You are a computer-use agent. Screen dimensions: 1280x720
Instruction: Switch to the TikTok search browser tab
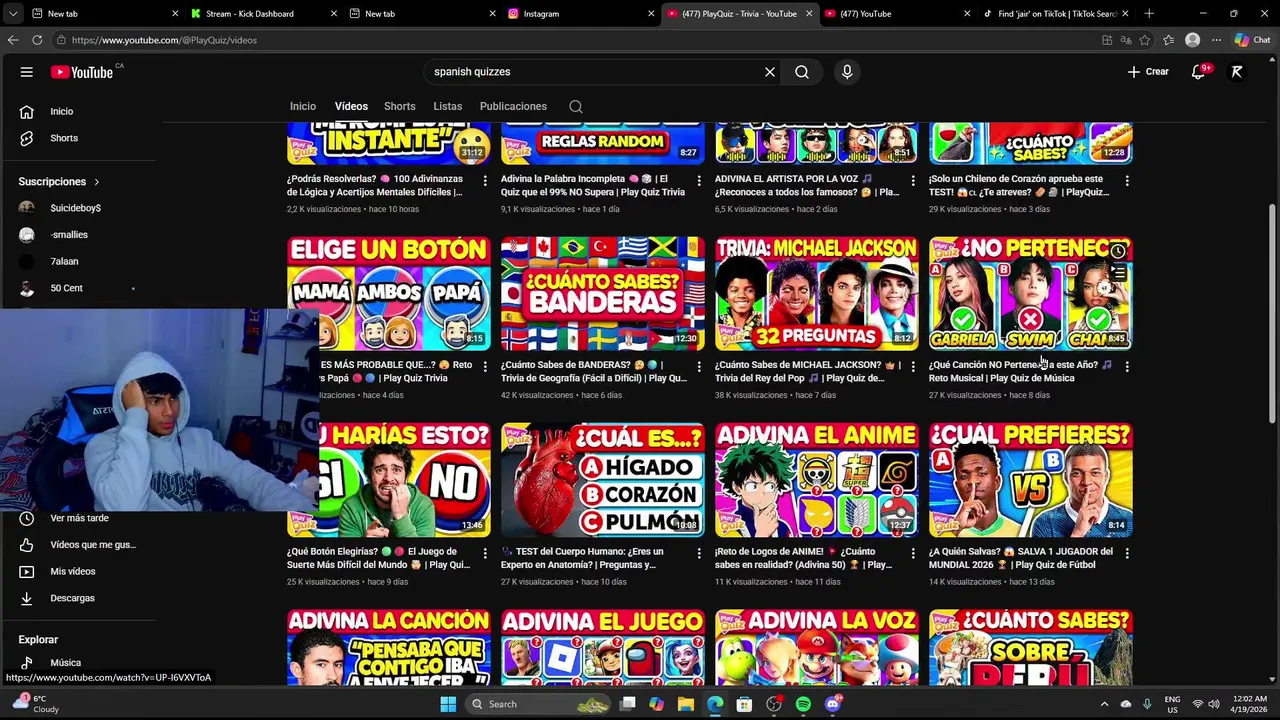coord(1056,14)
